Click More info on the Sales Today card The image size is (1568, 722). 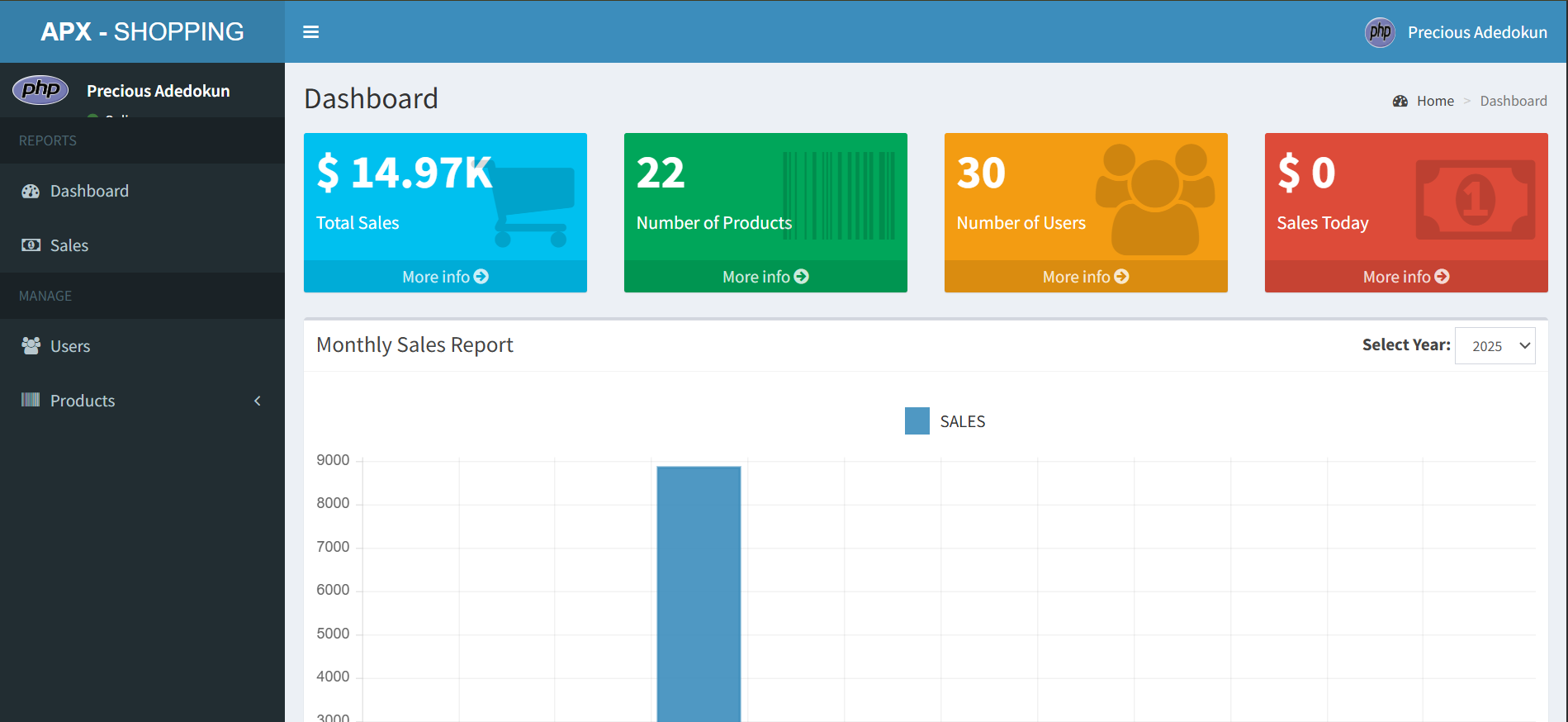click(x=1405, y=277)
